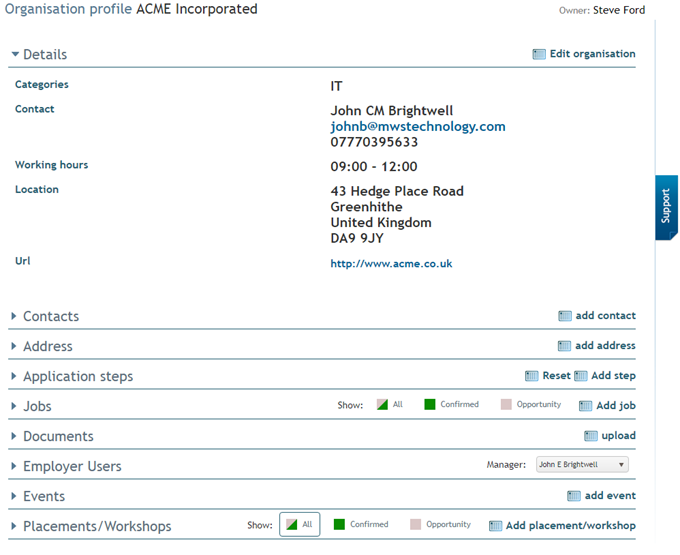This screenshot has height=555, width=680.
Task: Click the Add job icon
Action: (x=585, y=406)
